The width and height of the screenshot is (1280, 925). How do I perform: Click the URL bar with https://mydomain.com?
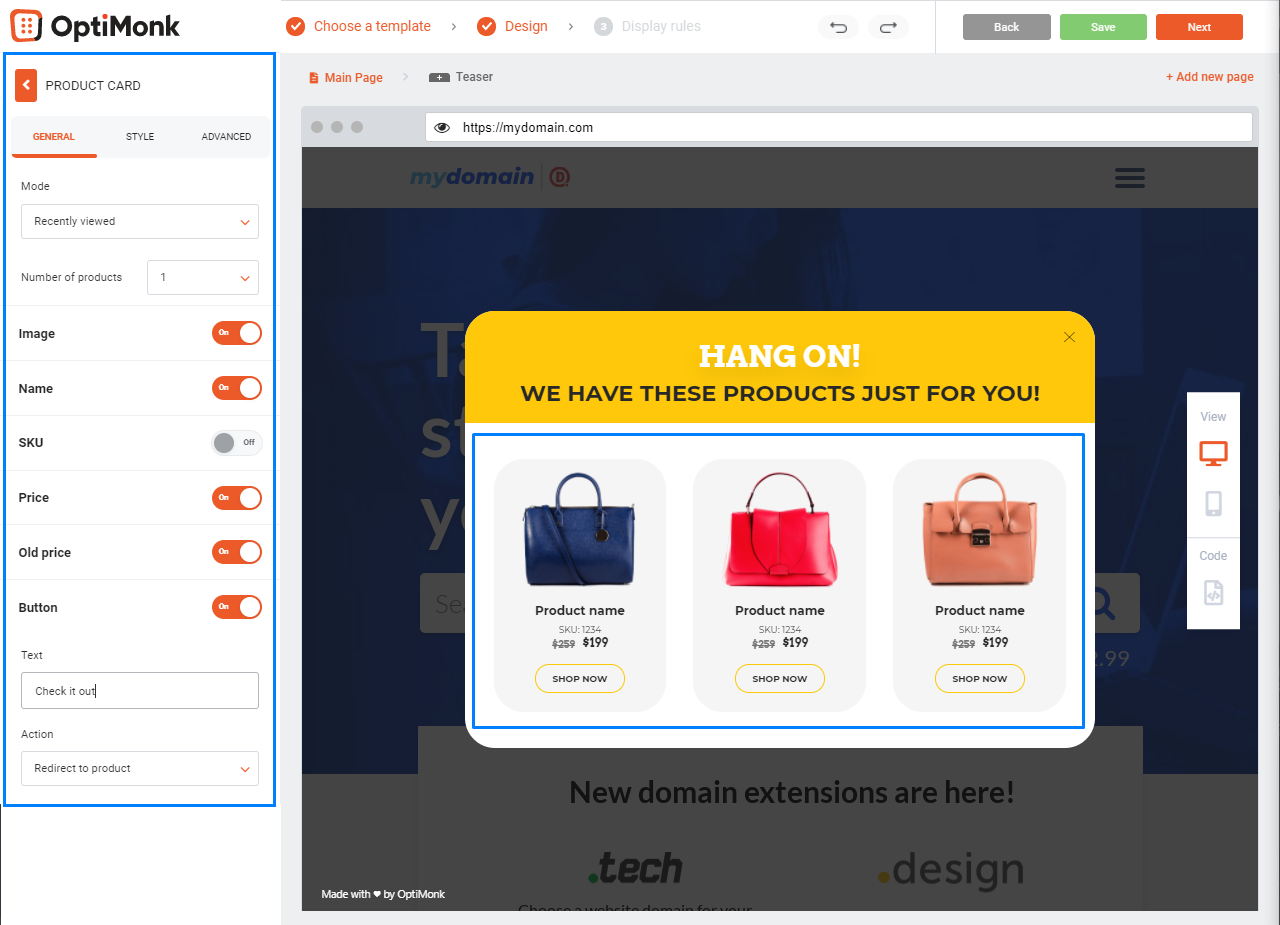839,127
